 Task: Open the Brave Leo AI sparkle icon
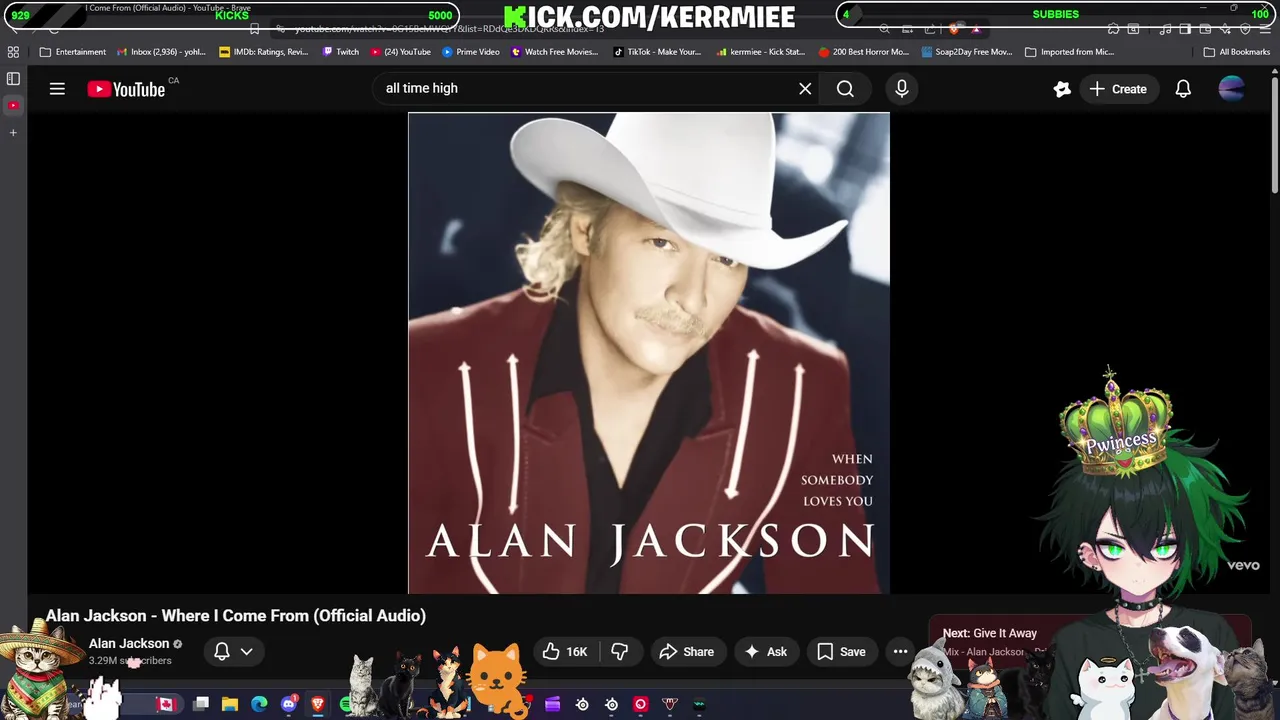point(1225,29)
